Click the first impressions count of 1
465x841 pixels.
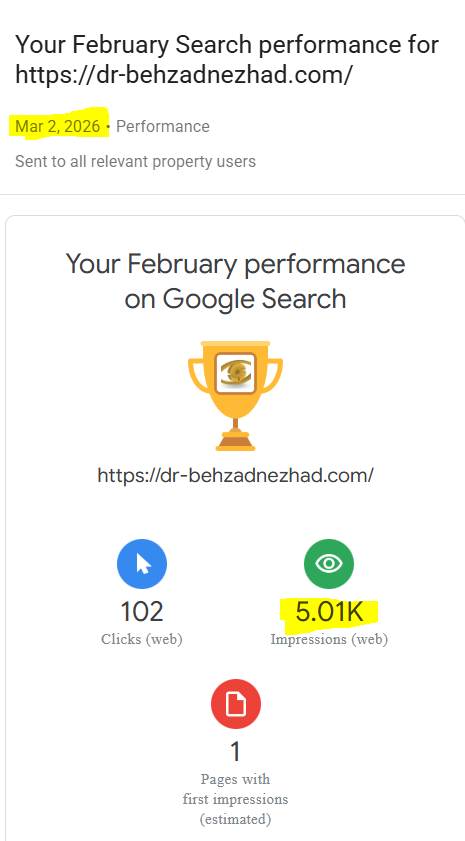coord(235,752)
